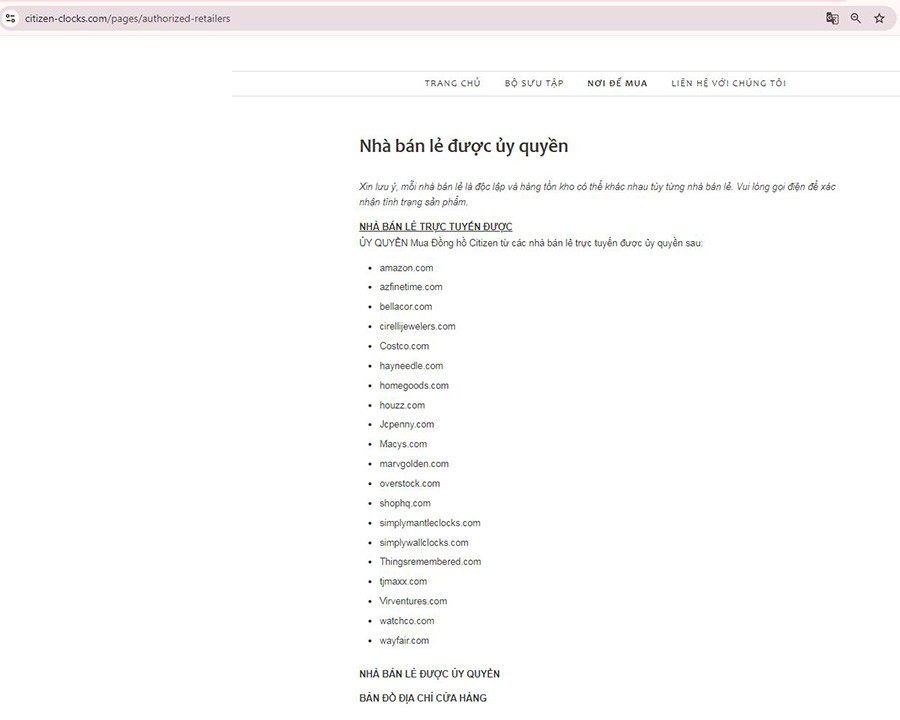Click the wayfair.com retailer link
The width and height of the screenshot is (900, 720).
(x=404, y=641)
